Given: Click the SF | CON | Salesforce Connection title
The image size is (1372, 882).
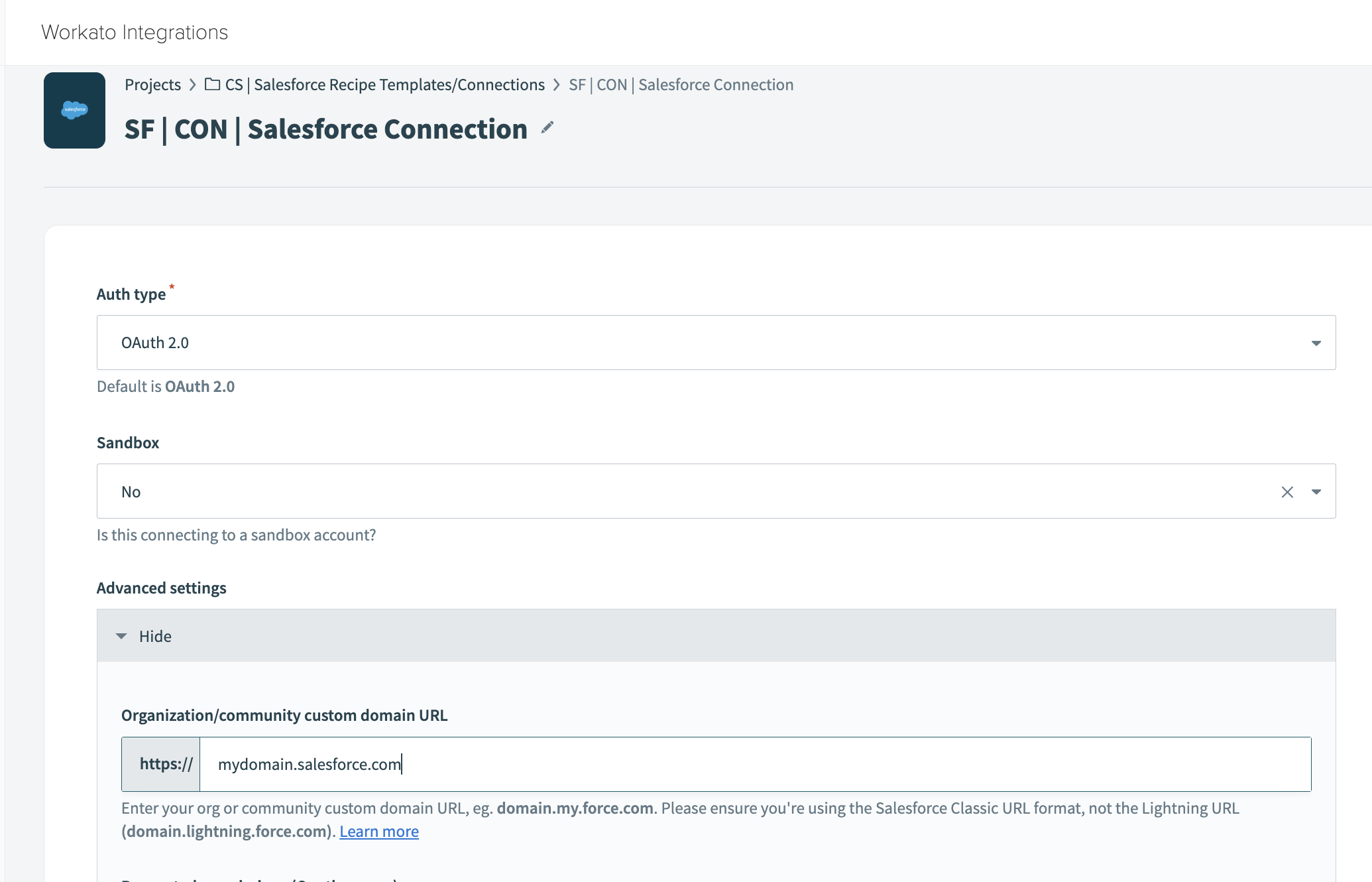Looking at the screenshot, I should pos(326,129).
